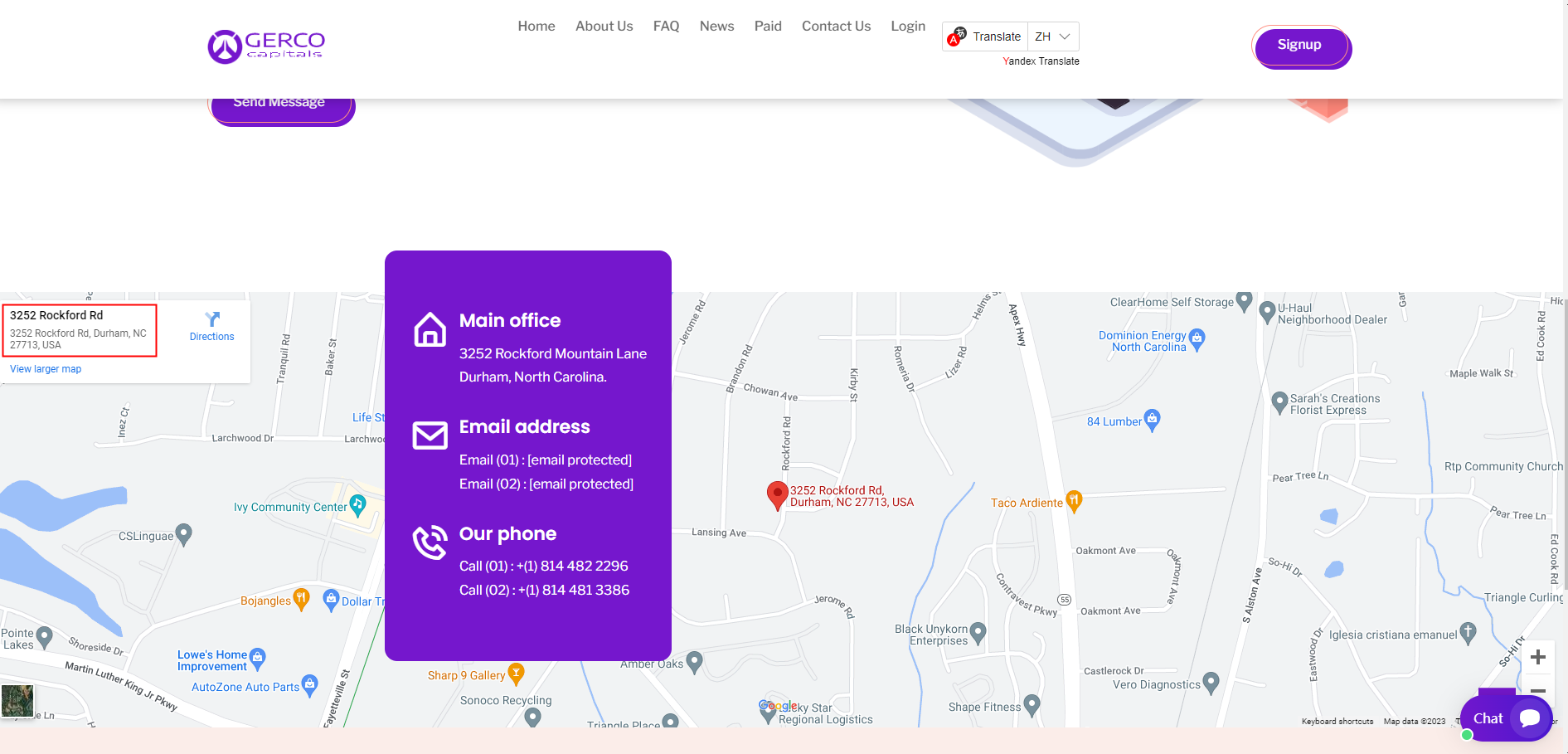Viewport: 1568px width, 754px height.
Task: Zoom in on the map
Action: tap(1538, 657)
